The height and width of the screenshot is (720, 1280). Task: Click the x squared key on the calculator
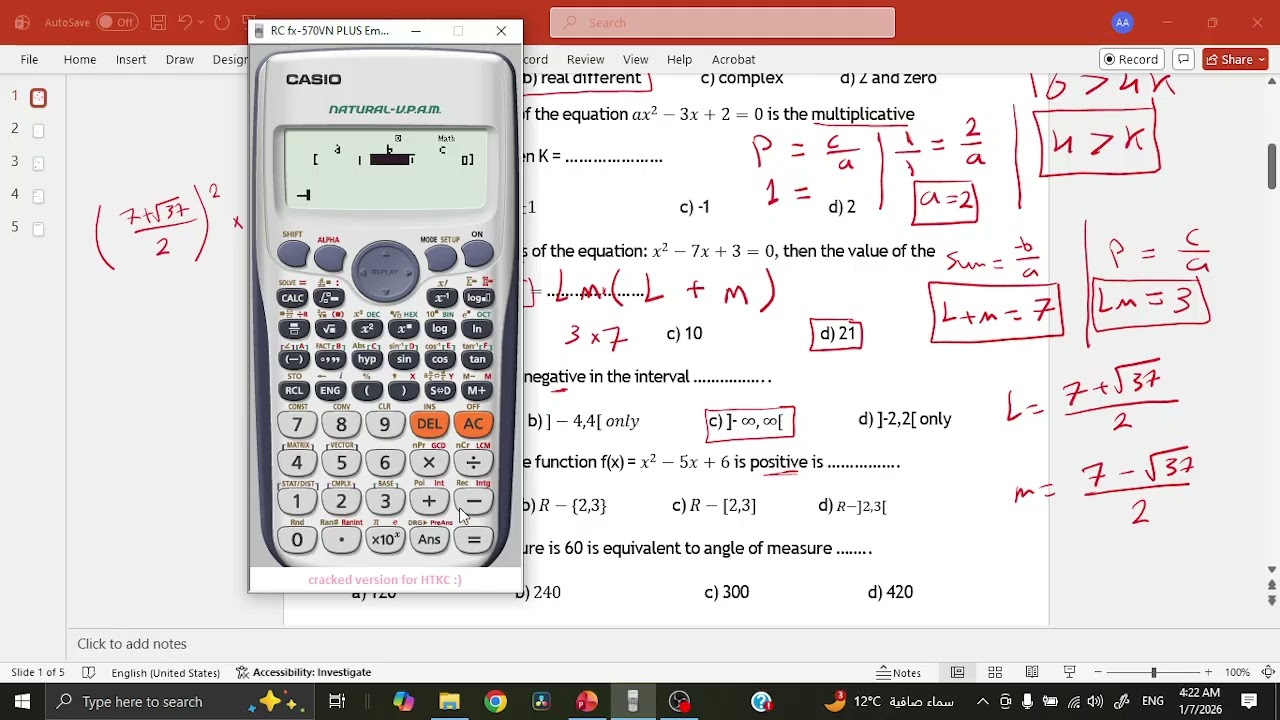click(x=366, y=329)
